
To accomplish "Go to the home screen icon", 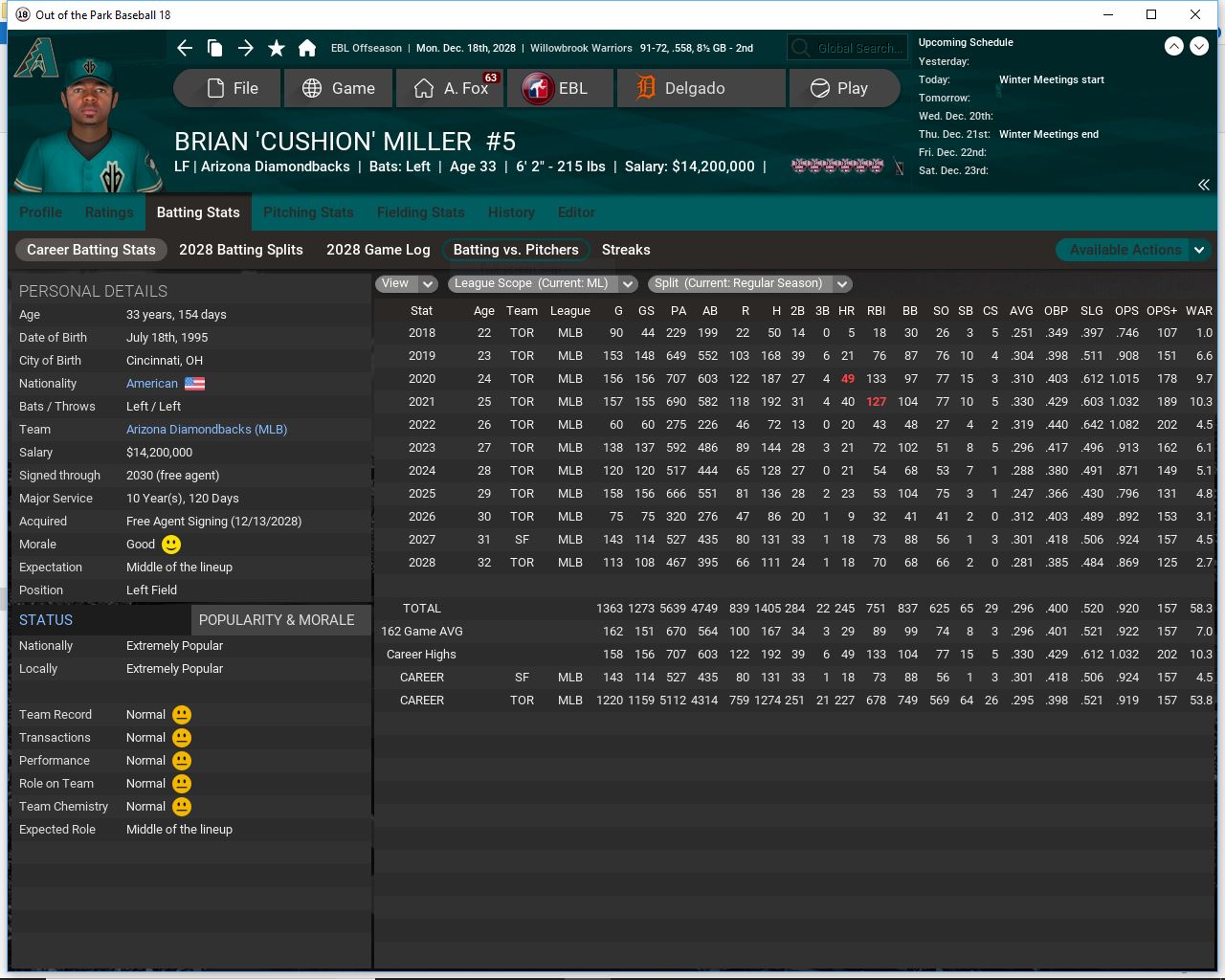I will click(x=307, y=48).
